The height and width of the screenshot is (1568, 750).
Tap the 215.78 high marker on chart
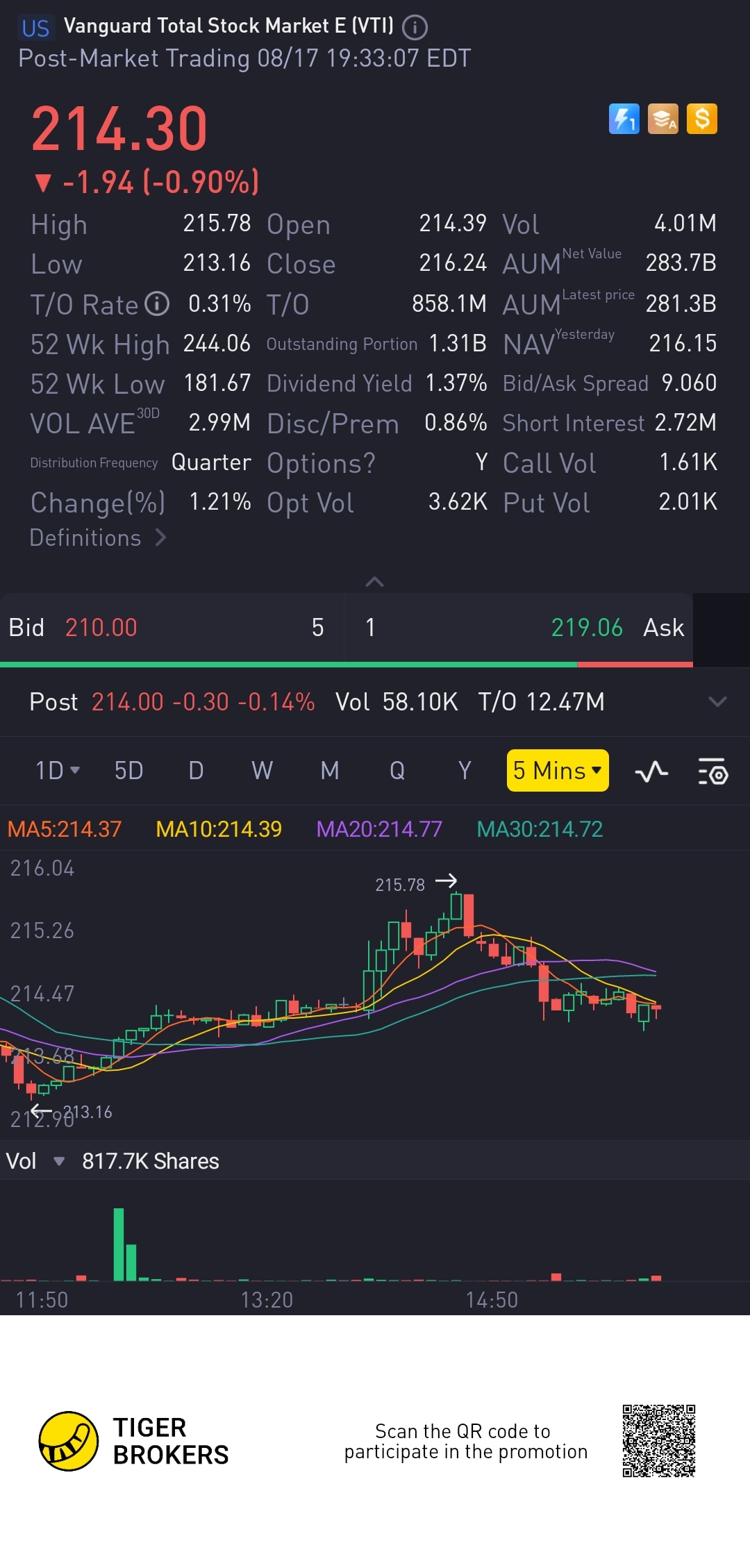[x=400, y=885]
